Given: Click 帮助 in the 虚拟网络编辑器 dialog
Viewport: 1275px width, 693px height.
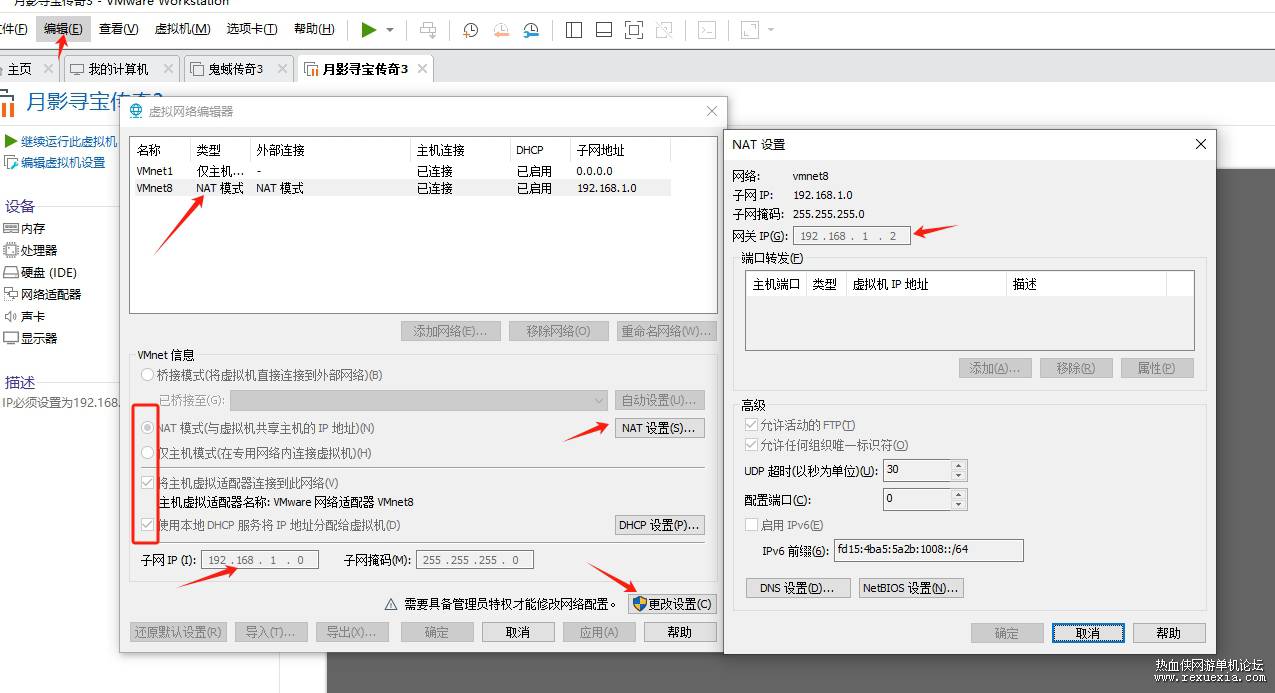Looking at the screenshot, I should 680,632.
